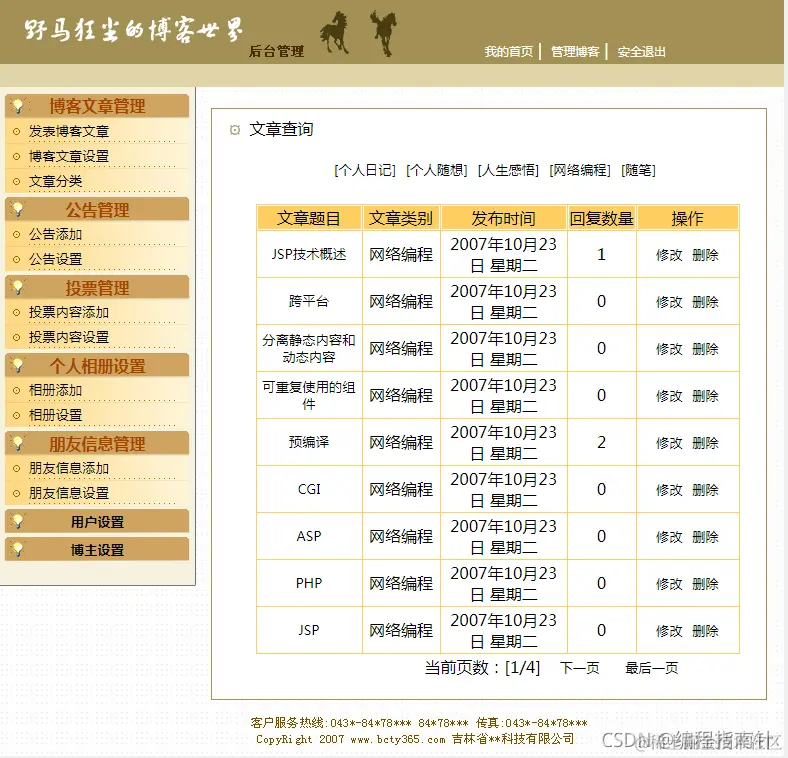Screen dimensions: 788x758
Task: Click 删除 for 可重复使用的组件 article
Action: click(705, 396)
